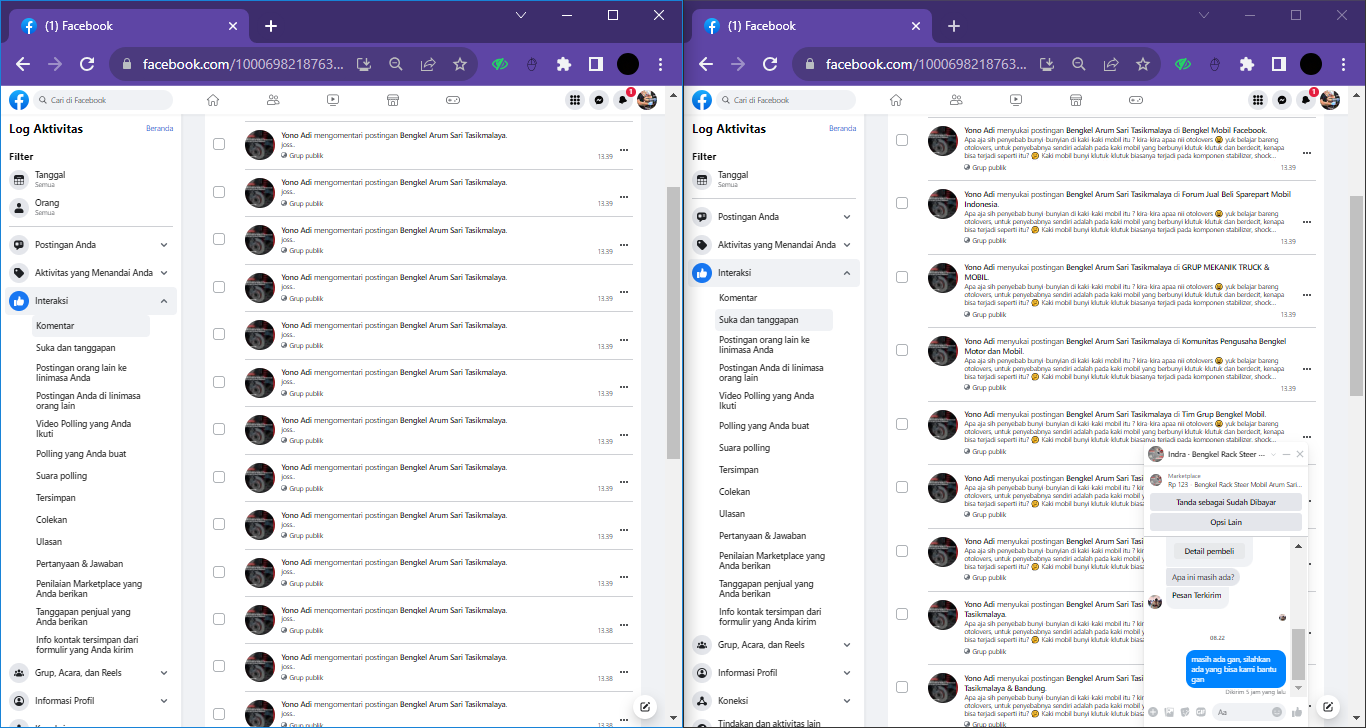
Task: Toggle side panel icon in left browser
Action: coord(596,64)
